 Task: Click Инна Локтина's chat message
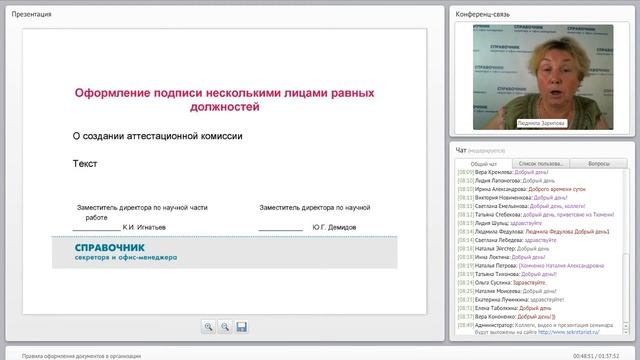coord(501,257)
